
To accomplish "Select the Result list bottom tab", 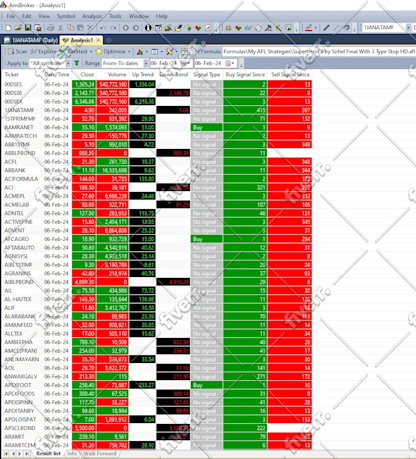I will 48,454.
